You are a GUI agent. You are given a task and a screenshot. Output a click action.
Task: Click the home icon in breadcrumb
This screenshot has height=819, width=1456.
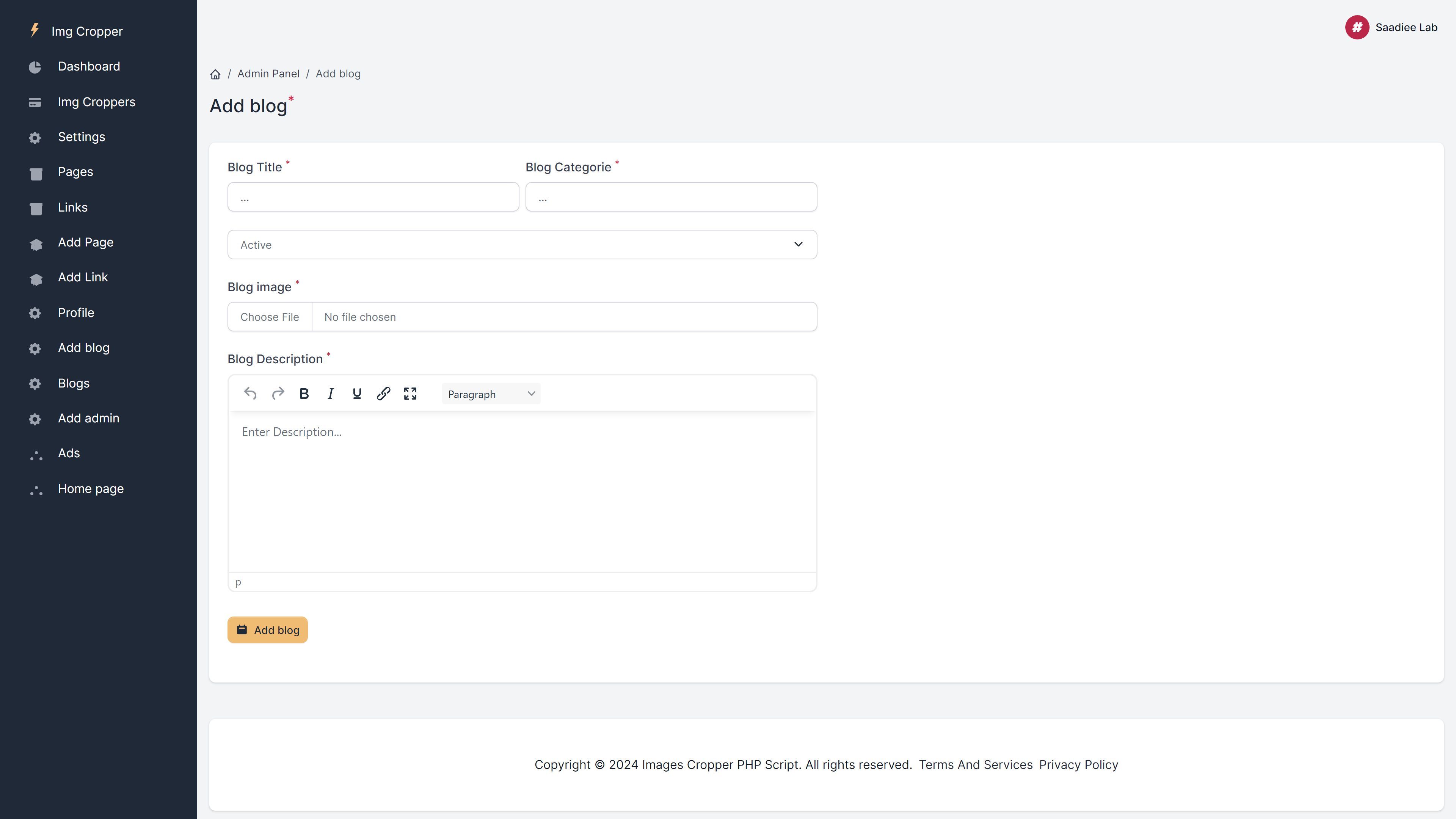215,74
